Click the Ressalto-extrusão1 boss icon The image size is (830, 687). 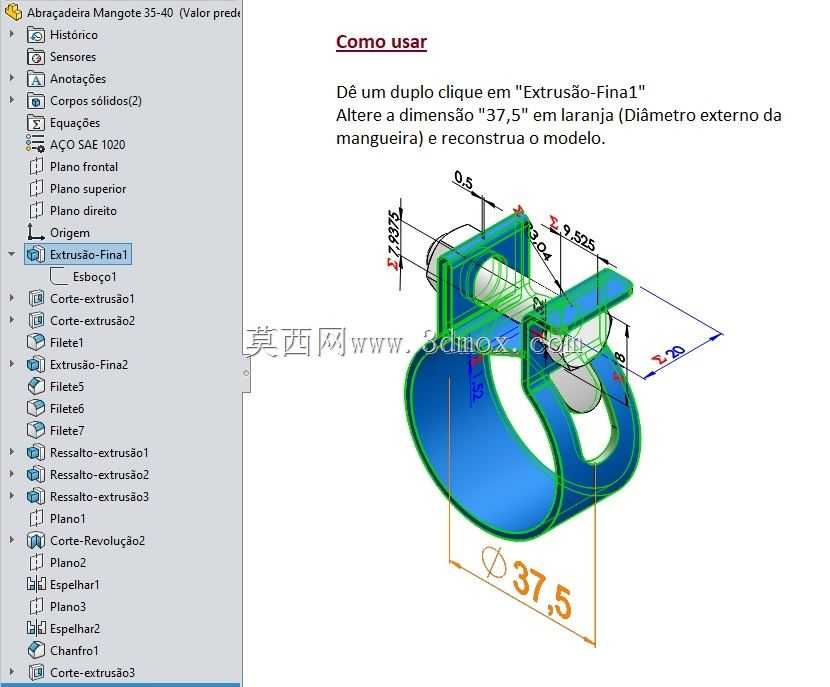[35, 453]
